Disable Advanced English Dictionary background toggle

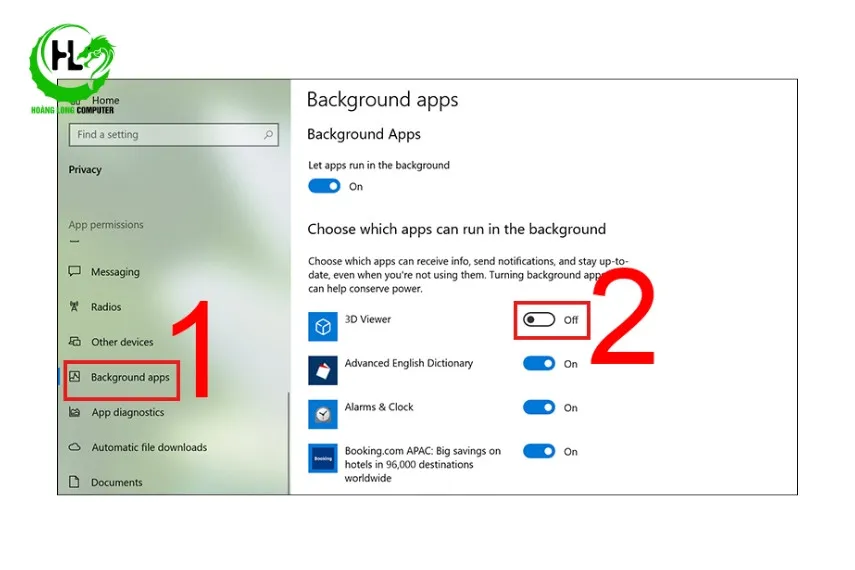pyautogui.click(x=539, y=364)
